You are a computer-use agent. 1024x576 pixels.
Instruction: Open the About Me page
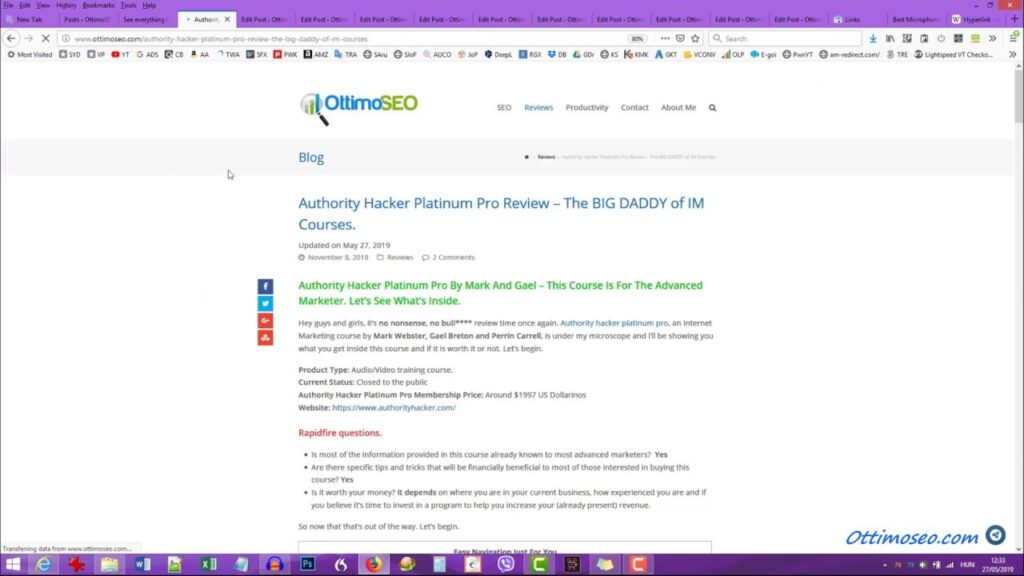679,108
